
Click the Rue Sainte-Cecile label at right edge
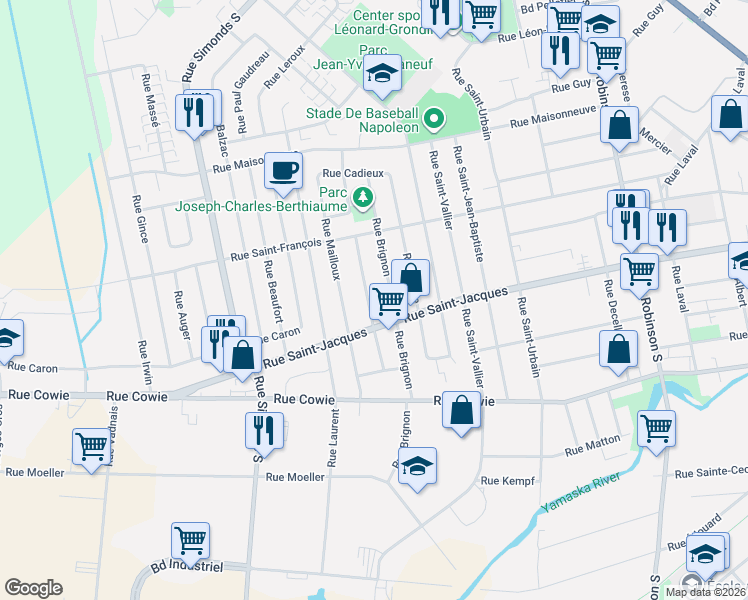point(711,472)
